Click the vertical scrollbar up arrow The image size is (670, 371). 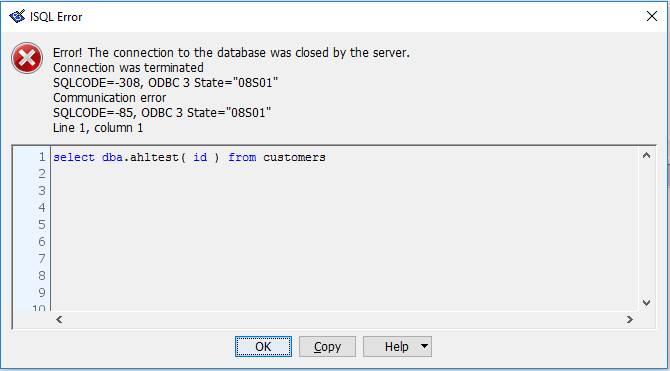[646, 156]
